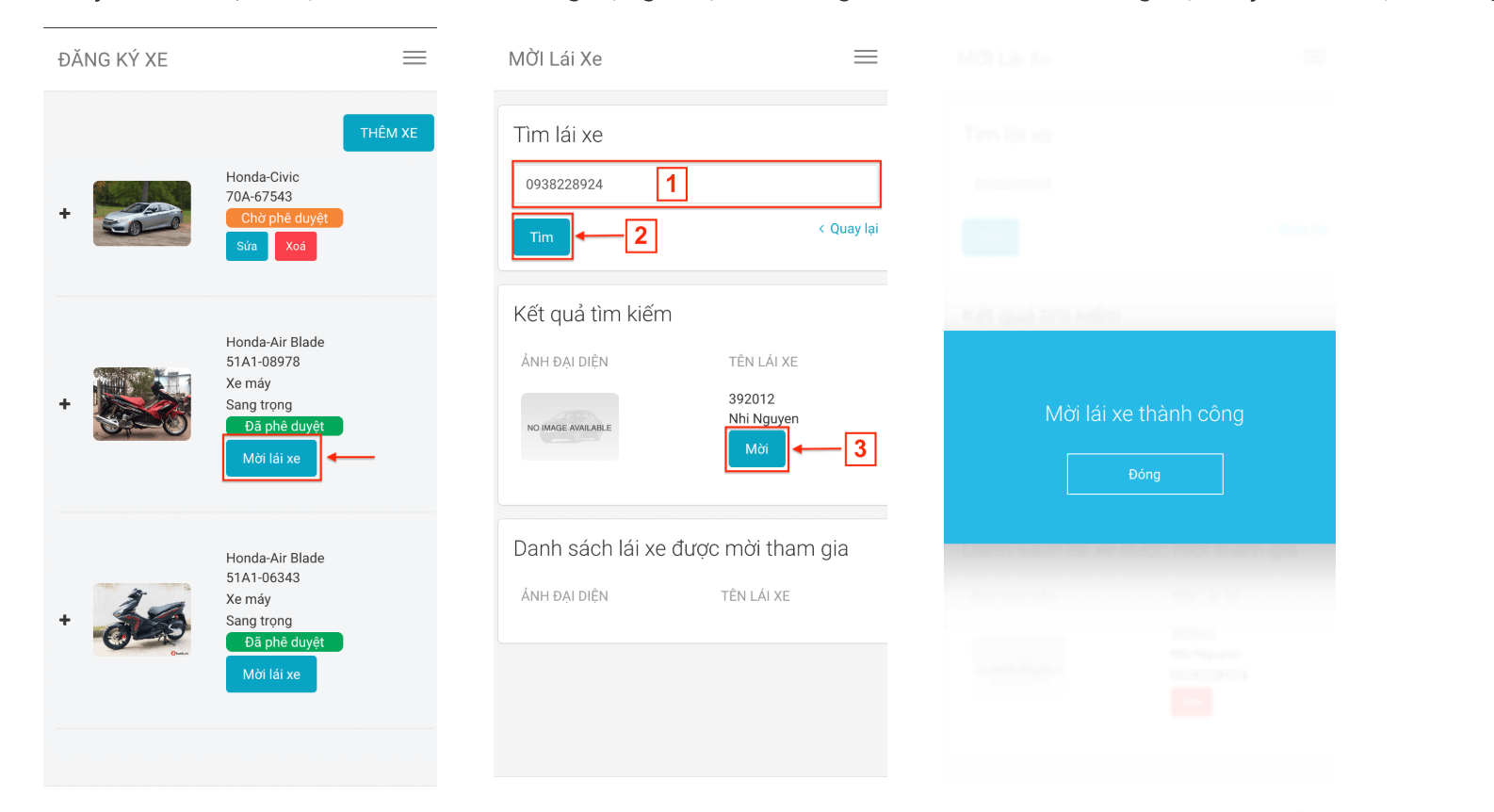This screenshot has width=1494, height=812.
Task: Open black motorbike thumbnail for 51A1-06343
Action: tap(142, 620)
